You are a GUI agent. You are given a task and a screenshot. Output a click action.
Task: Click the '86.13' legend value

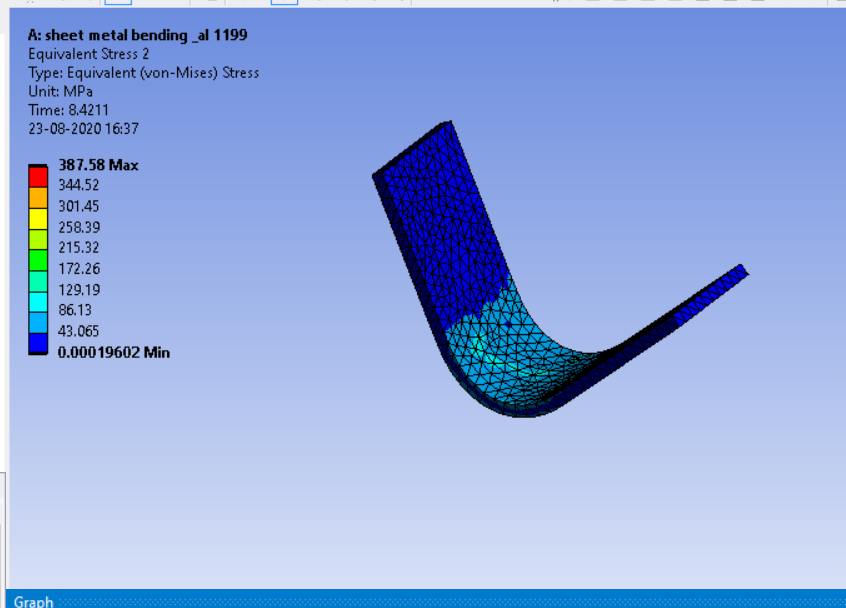click(x=75, y=310)
